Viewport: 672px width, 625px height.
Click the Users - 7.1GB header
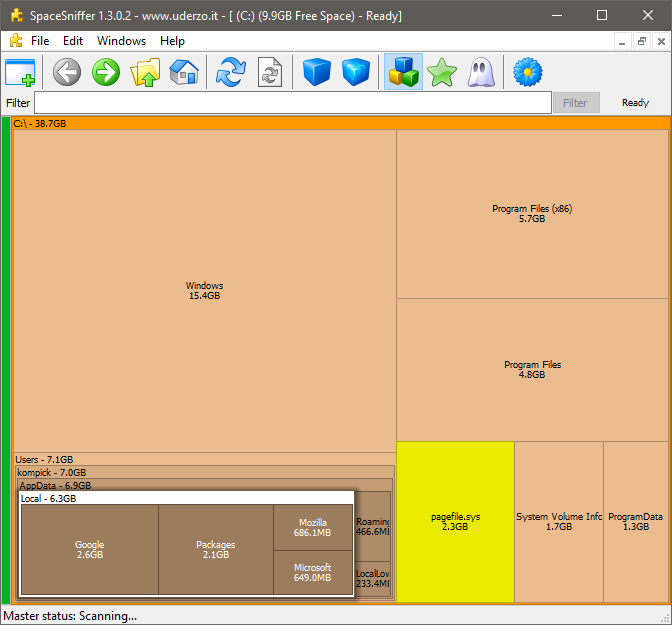tap(204, 460)
